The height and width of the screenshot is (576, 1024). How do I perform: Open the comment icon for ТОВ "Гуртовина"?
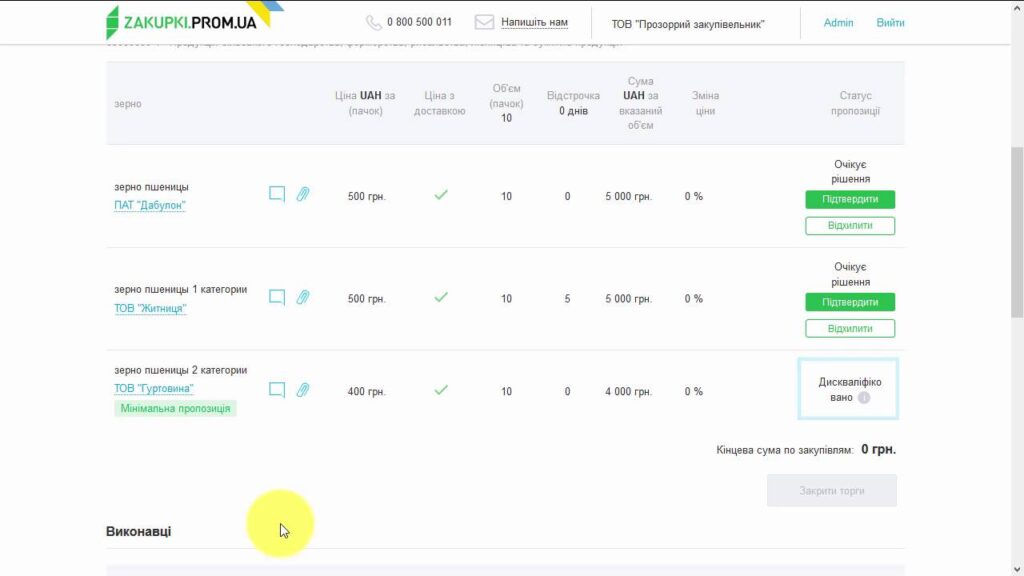click(x=277, y=391)
